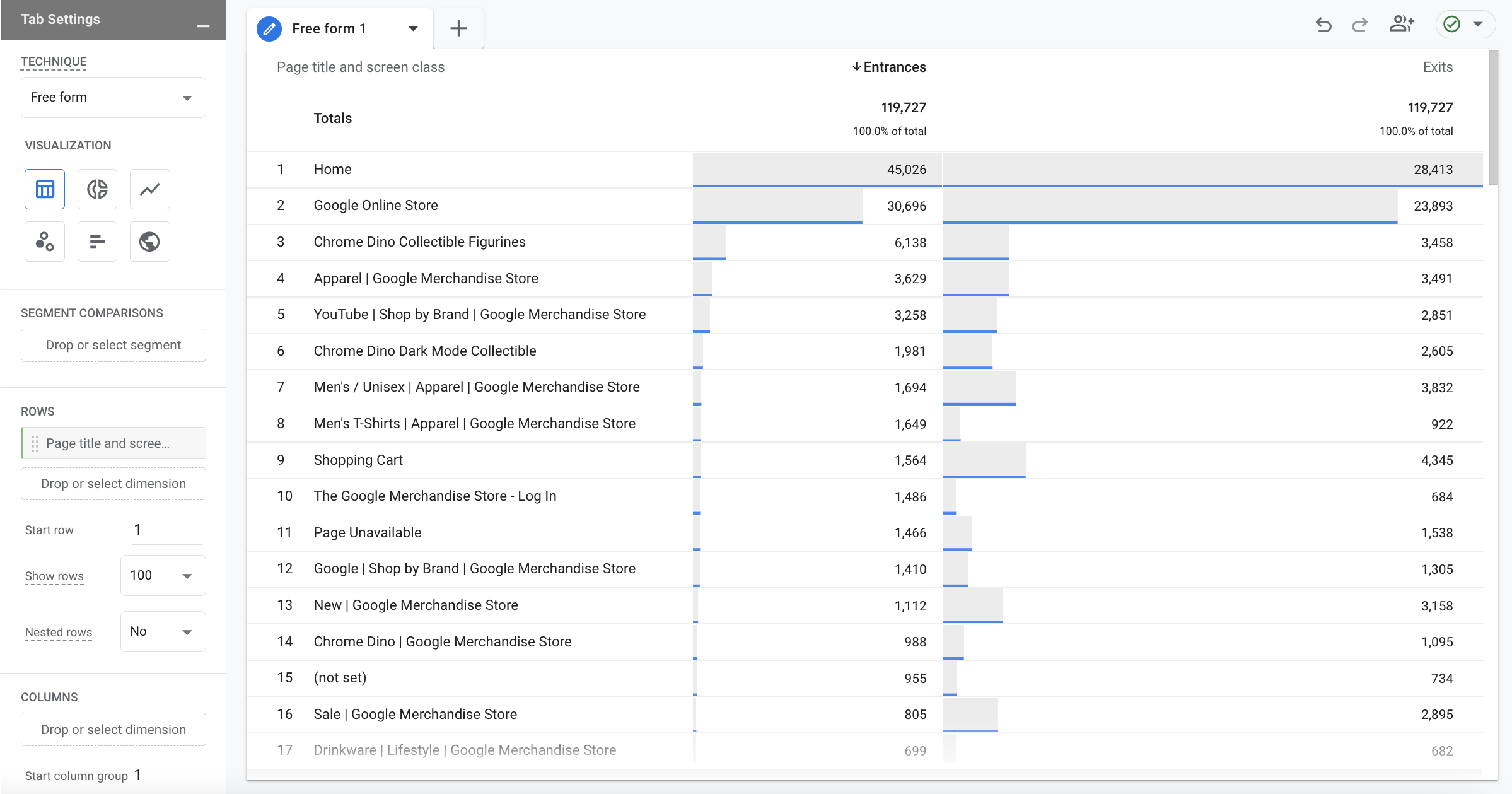Click the redo arrow icon
The width and height of the screenshot is (1512, 794).
pos(1359,25)
